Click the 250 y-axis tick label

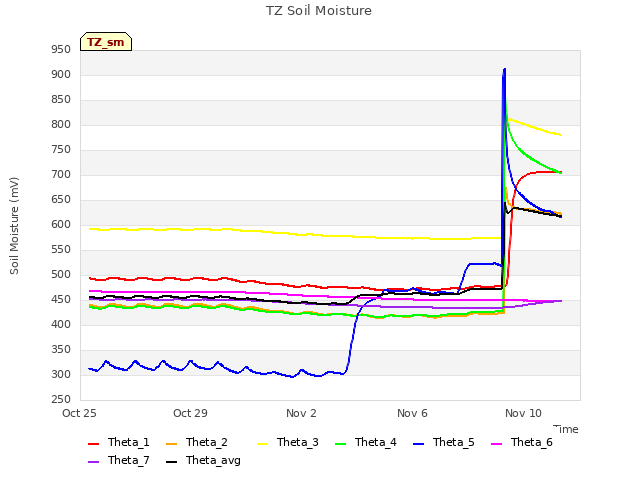point(61,400)
